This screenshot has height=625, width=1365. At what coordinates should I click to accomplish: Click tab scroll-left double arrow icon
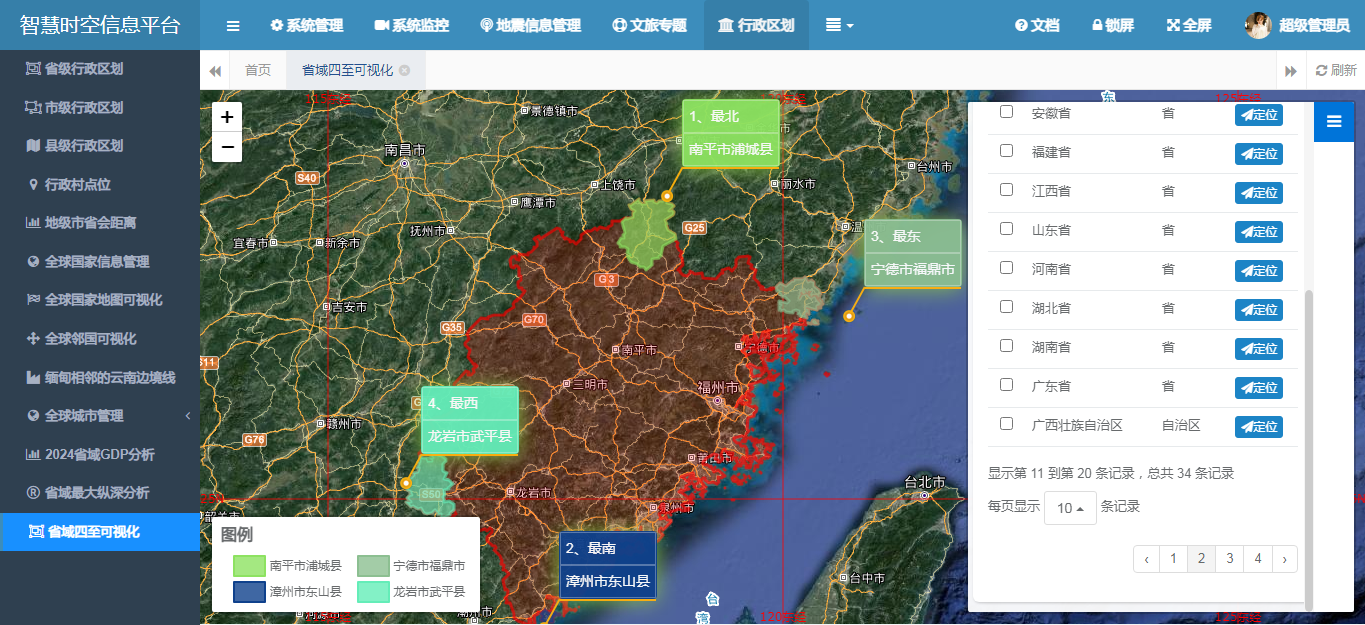[215, 71]
